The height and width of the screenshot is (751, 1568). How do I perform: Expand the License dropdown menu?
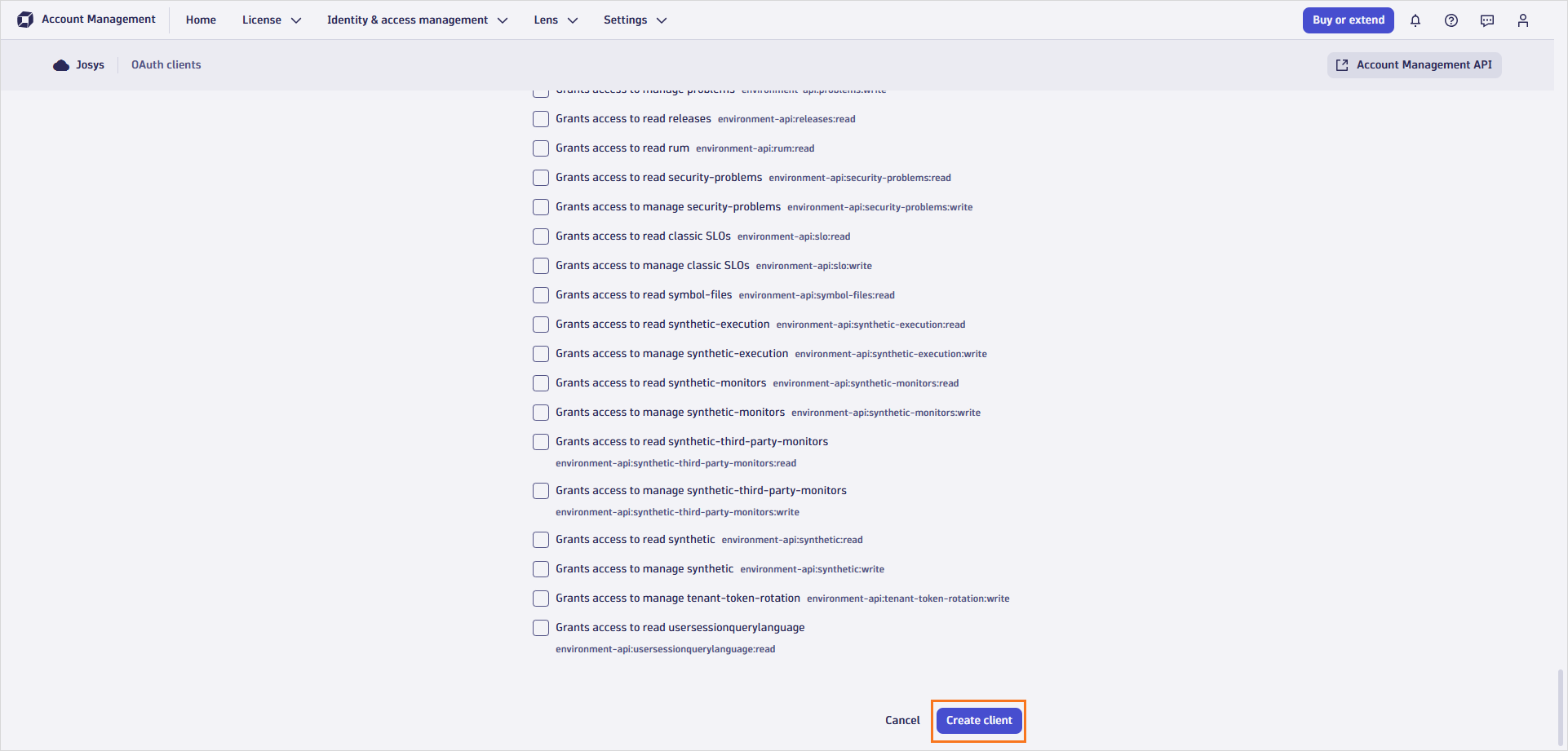[272, 20]
